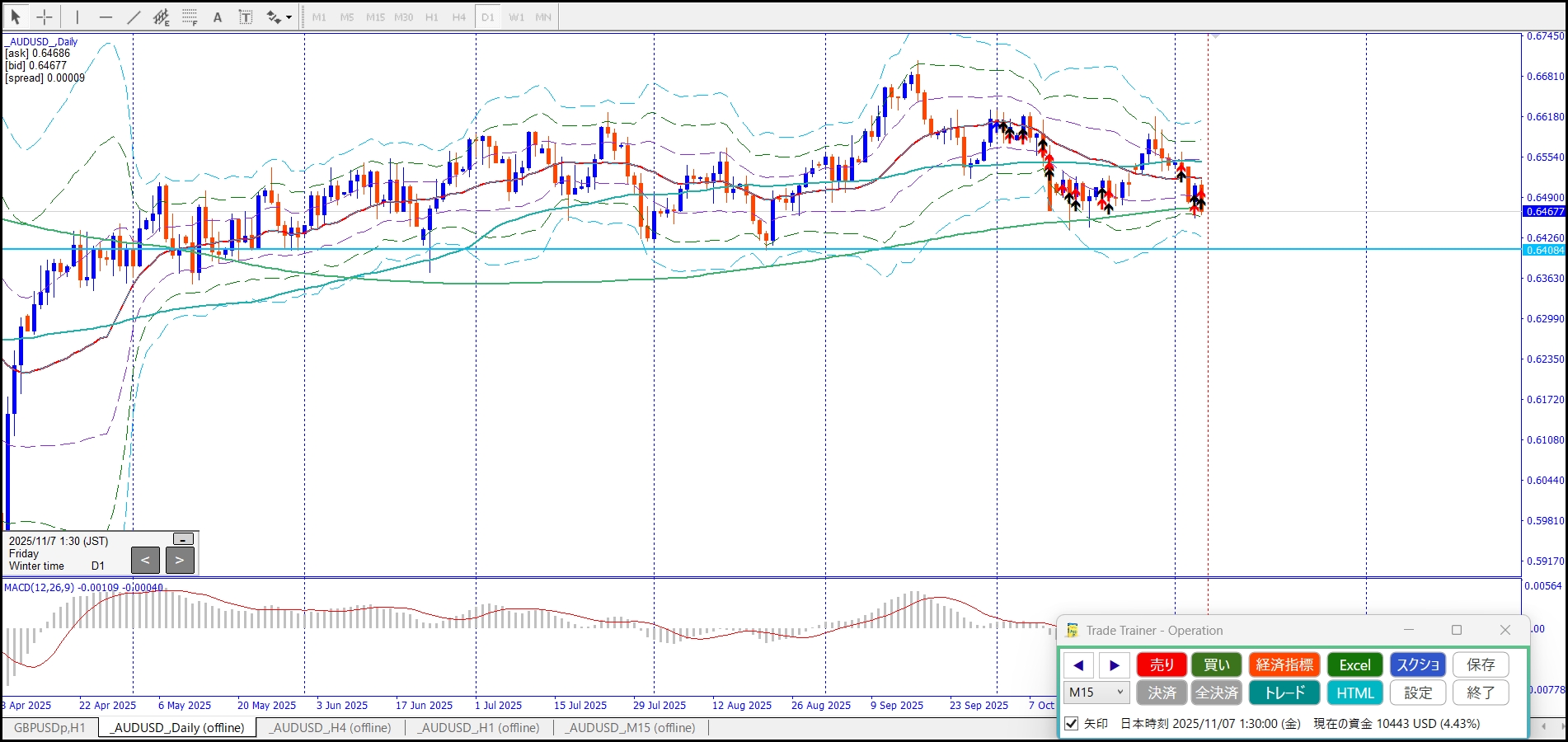The image size is (1568, 742).
Task: Switch chart to H4 timeframe
Action: (x=459, y=16)
